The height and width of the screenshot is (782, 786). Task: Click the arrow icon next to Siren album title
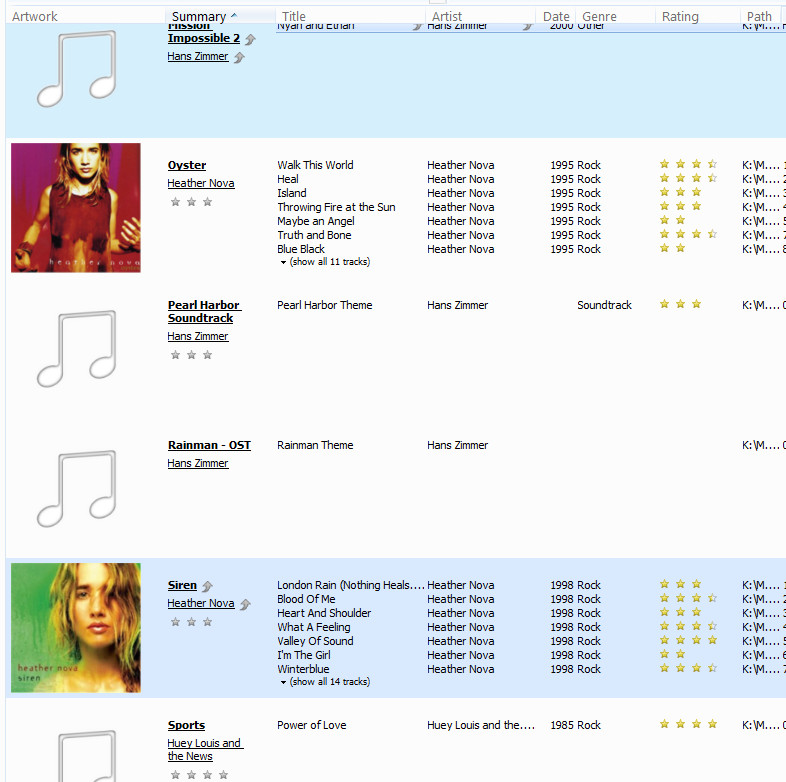207,586
